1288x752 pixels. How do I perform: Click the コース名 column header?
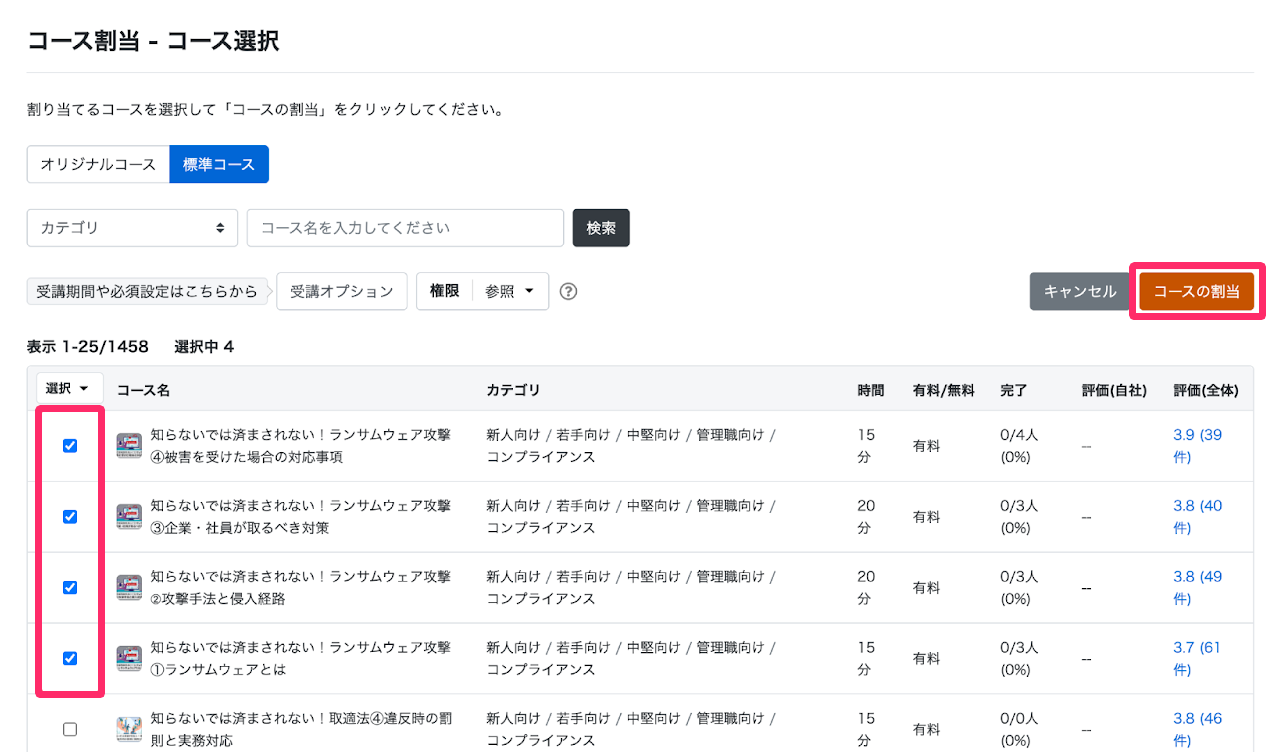pyautogui.click(x=143, y=390)
